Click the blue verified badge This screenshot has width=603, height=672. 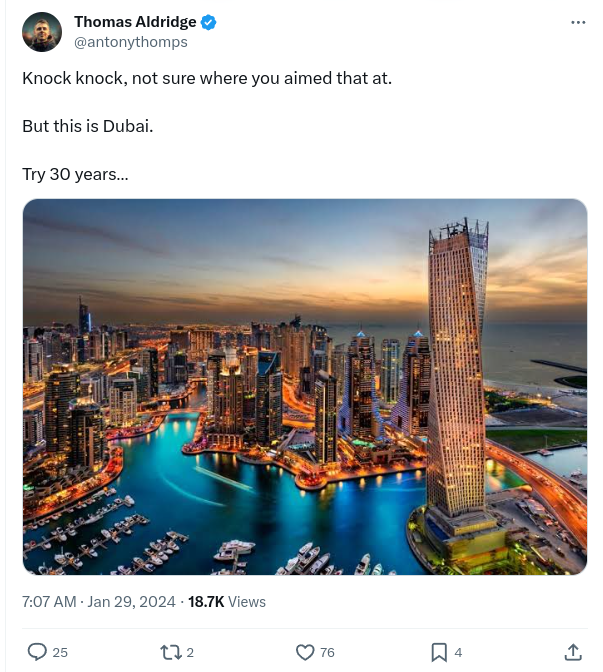pos(208,22)
